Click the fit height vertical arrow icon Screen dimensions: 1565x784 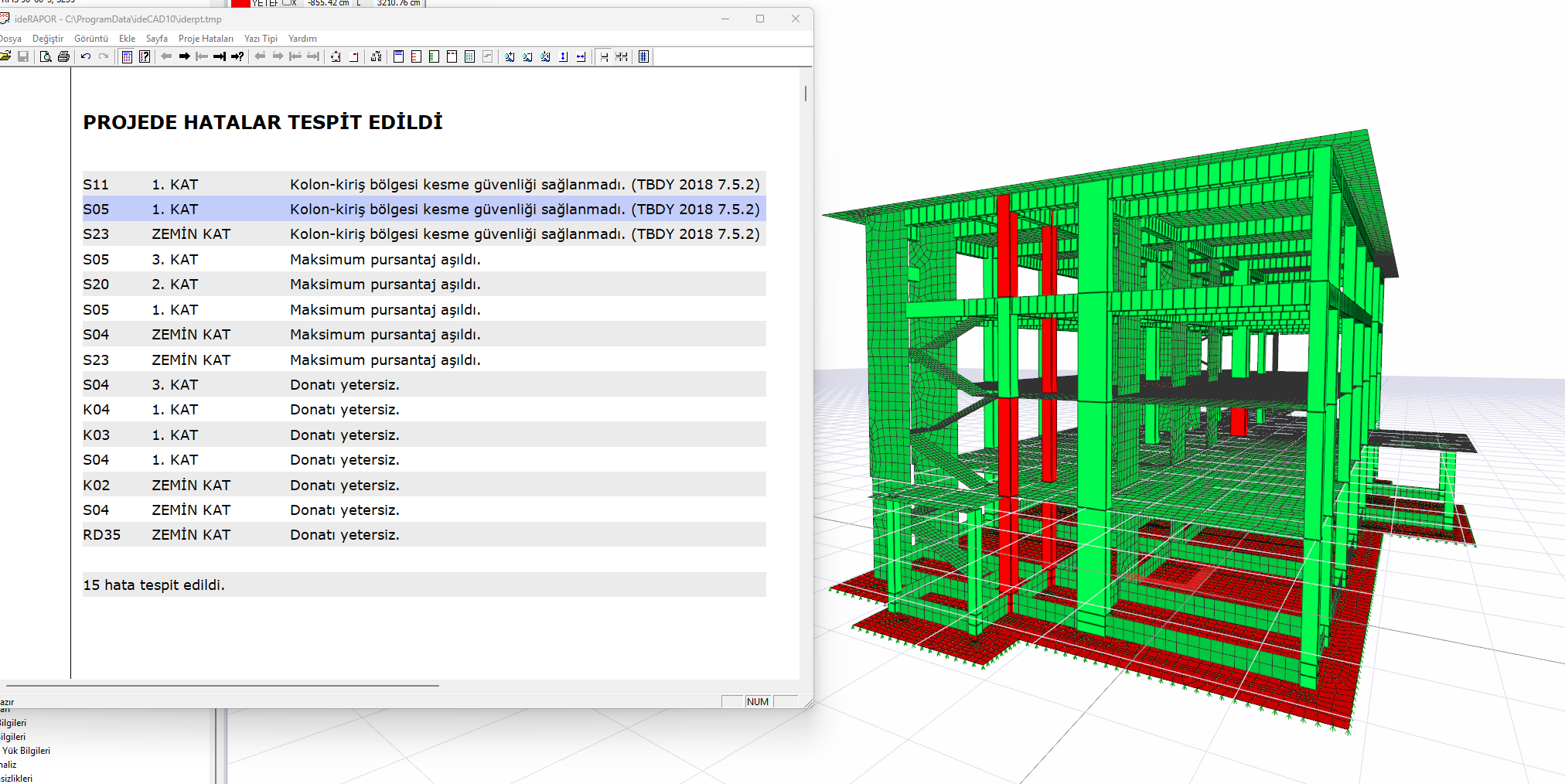pyautogui.click(x=564, y=56)
